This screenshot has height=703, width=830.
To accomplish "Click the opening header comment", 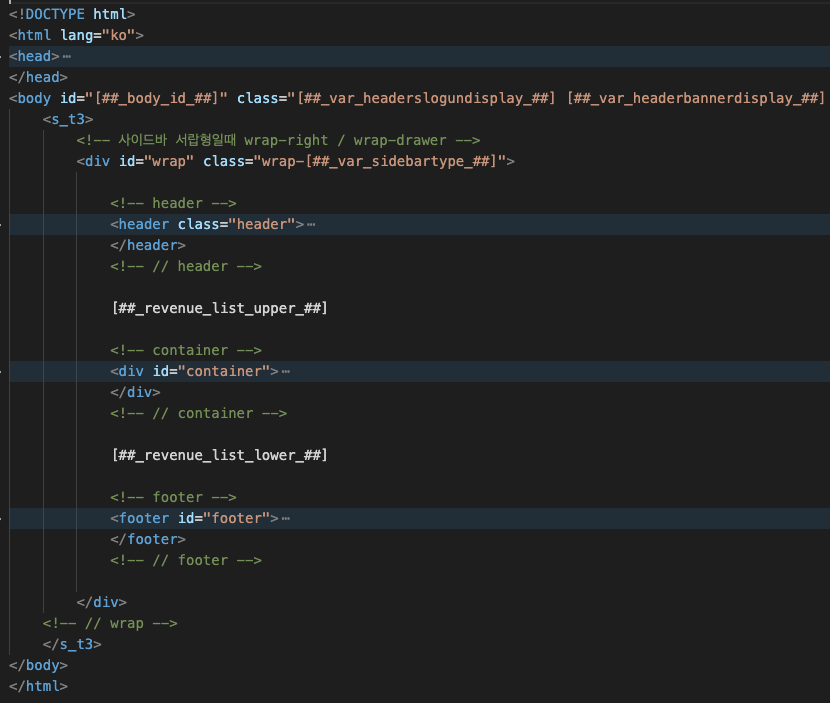I will tap(173, 203).
